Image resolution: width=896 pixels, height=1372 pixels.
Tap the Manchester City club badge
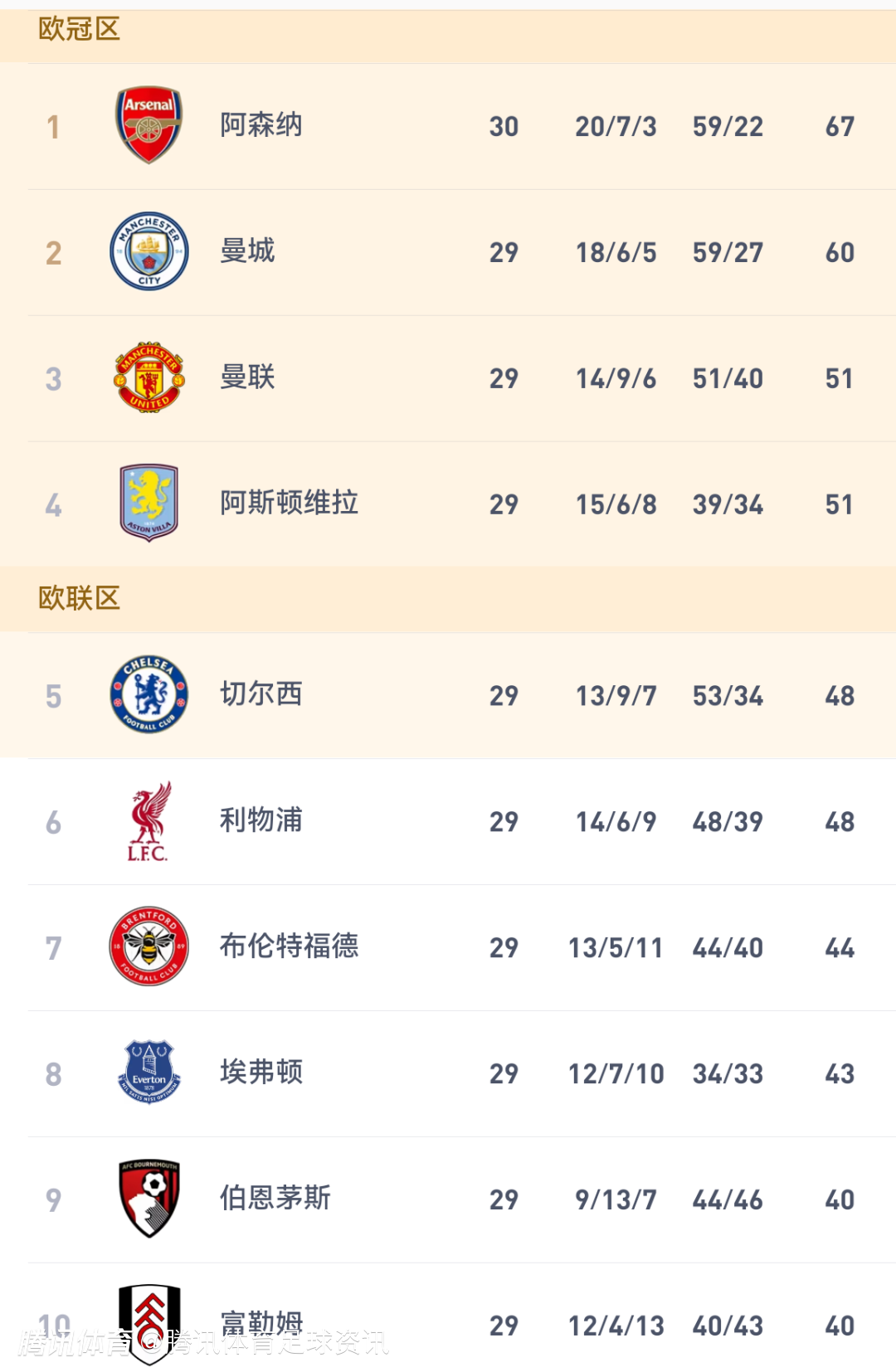[149, 251]
